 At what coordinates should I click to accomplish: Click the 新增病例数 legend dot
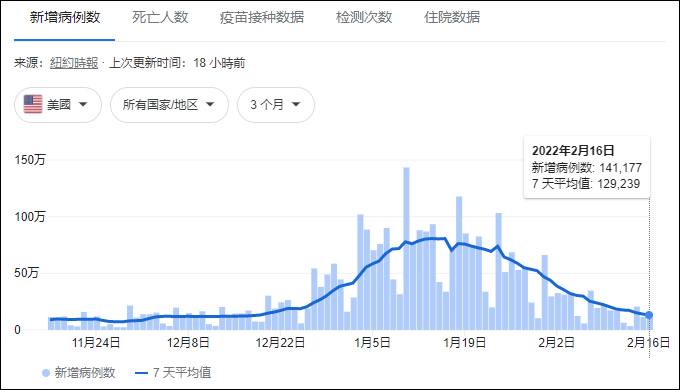pyautogui.click(x=46, y=373)
